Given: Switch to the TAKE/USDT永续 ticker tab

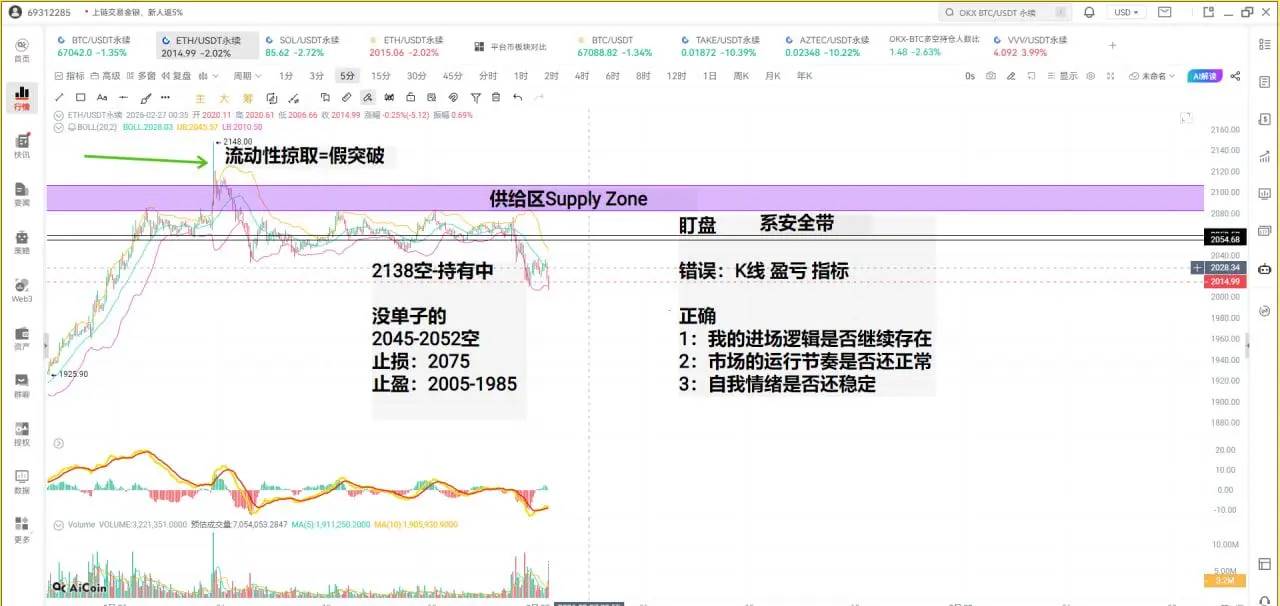Looking at the screenshot, I should tap(722, 46).
